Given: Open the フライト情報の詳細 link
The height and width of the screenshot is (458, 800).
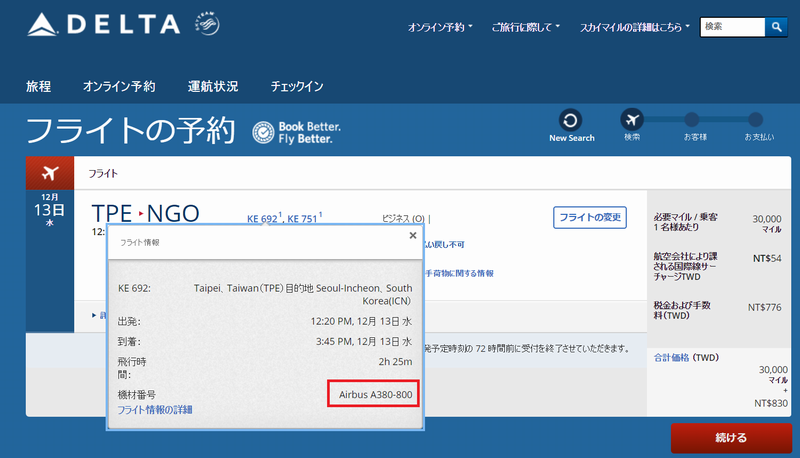Looking at the screenshot, I should 155,410.
